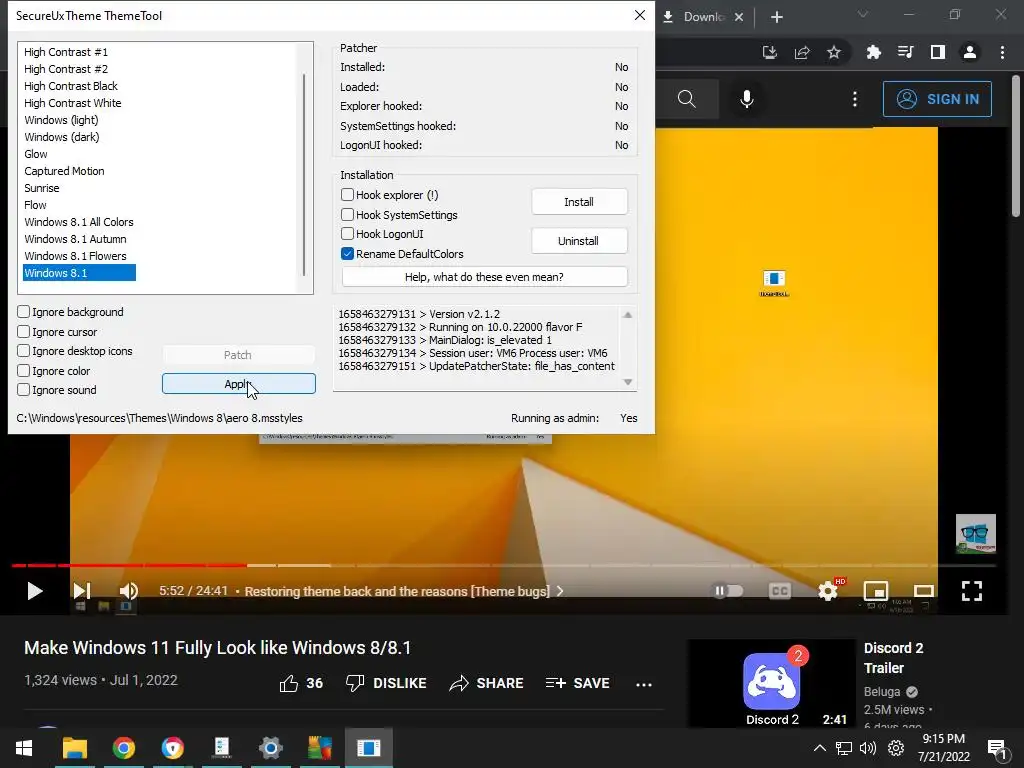The width and height of the screenshot is (1024, 768).
Task: Toggle closed captions CC icon
Action: [x=780, y=591]
